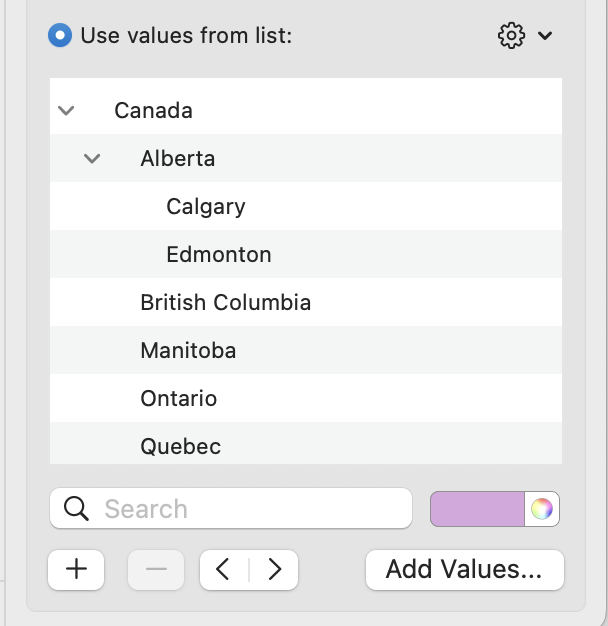Screen dimensions: 608x626
Task: Click the left chevron outdent button
Action: click(x=224, y=569)
